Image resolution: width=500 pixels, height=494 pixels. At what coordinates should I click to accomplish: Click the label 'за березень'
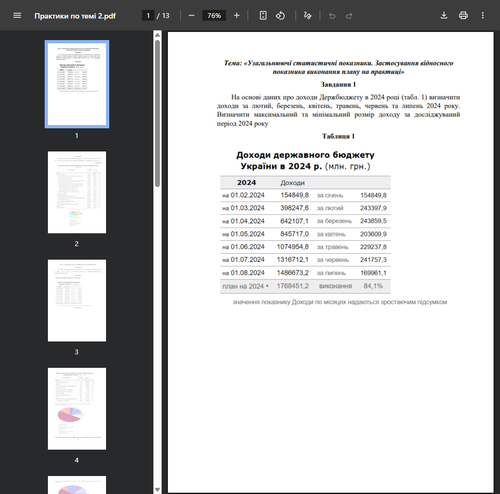tap(334, 221)
